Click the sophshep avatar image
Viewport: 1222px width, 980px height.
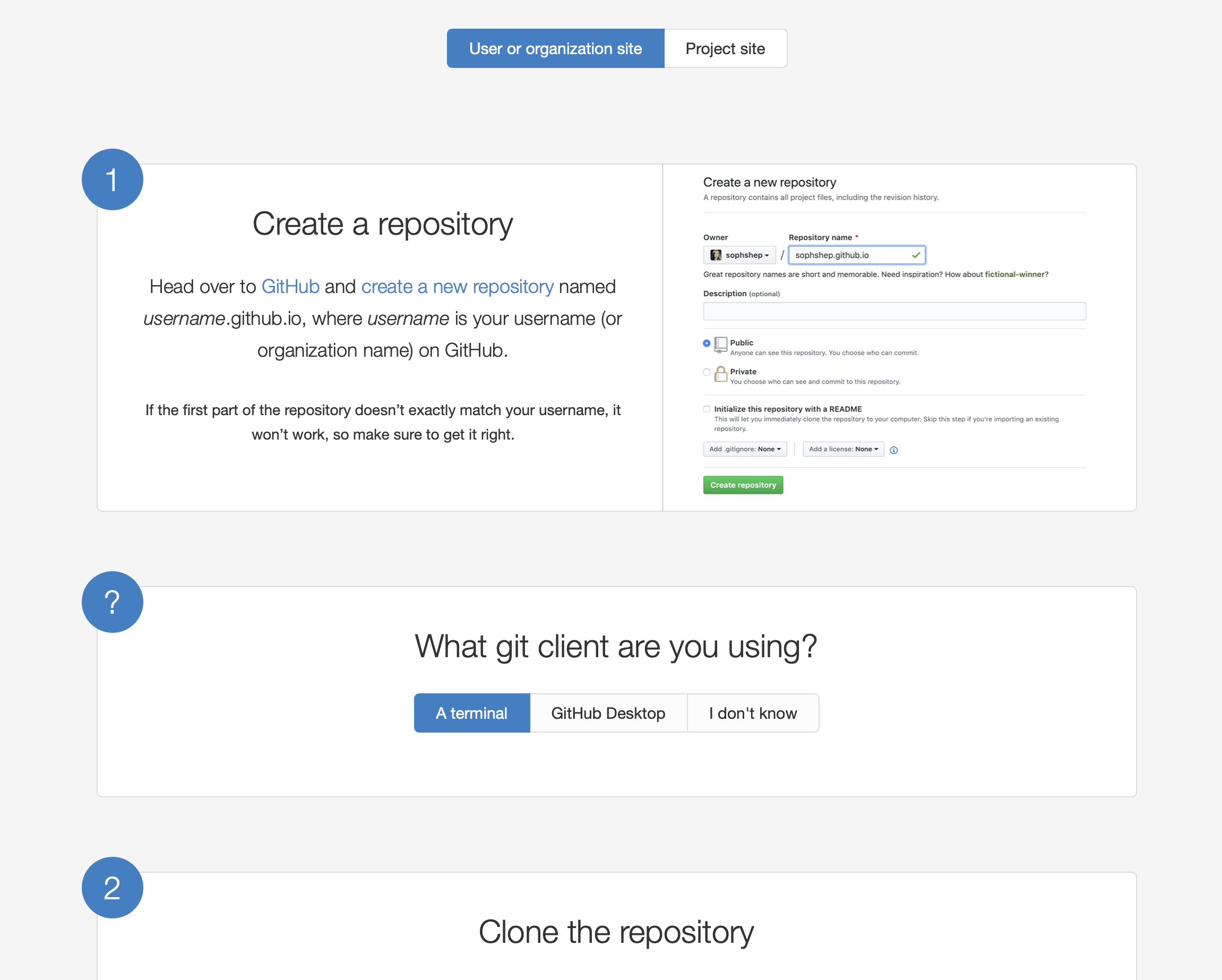(x=716, y=255)
